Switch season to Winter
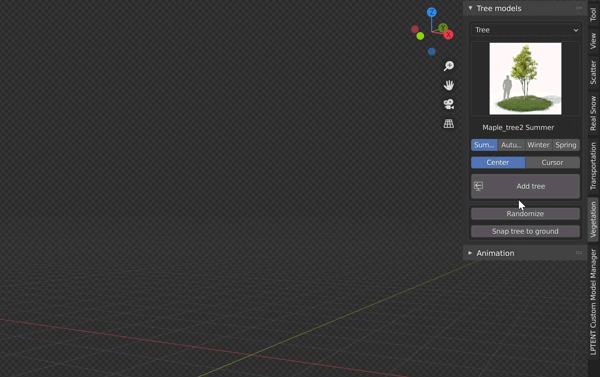The width and height of the screenshot is (600, 377). (x=538, y=145)
